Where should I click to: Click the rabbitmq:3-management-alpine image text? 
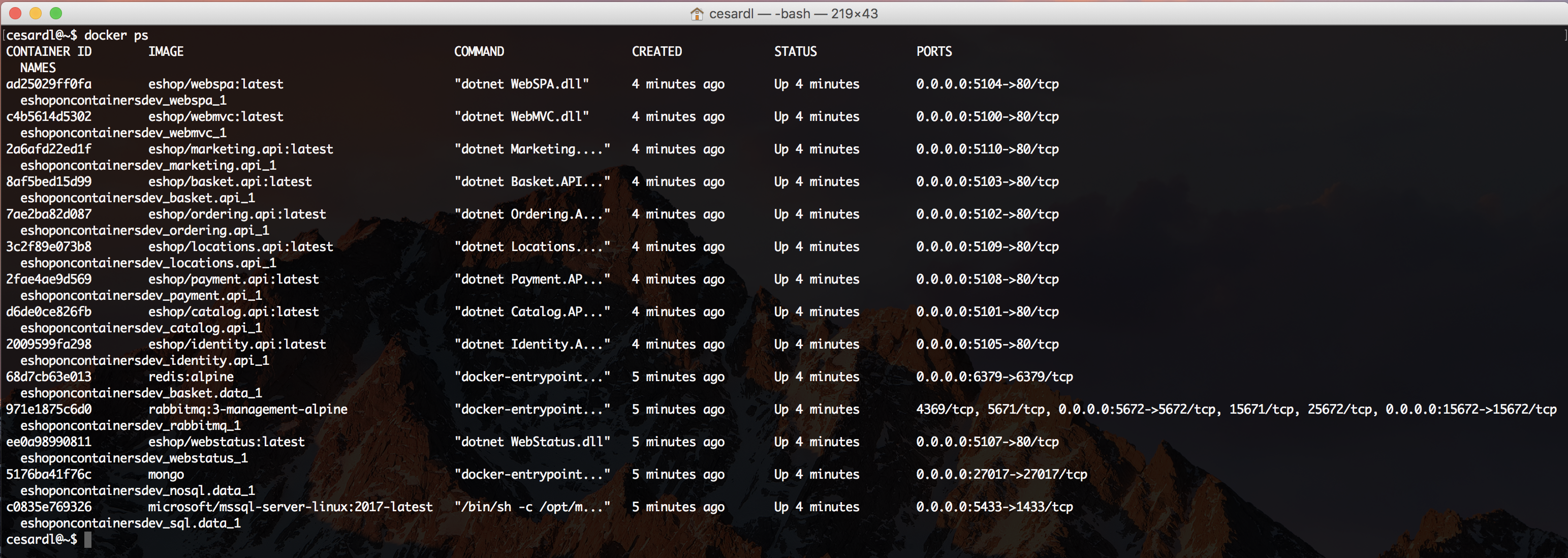(248, 410)
